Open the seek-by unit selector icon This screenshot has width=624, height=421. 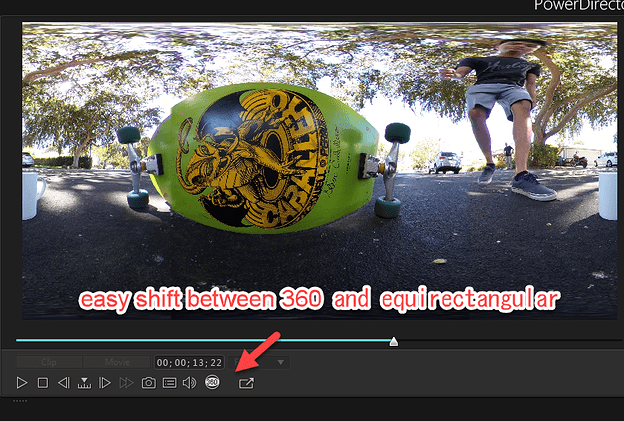[84, 383]
